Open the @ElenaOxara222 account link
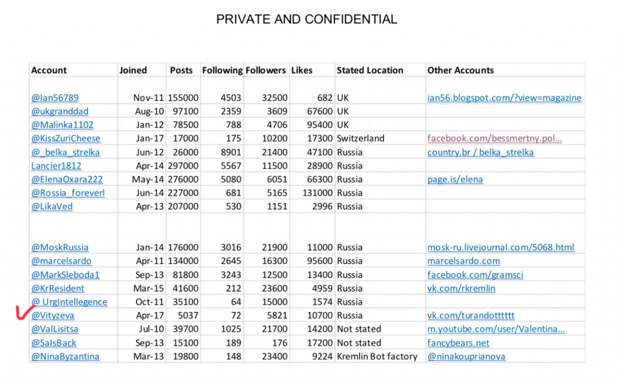 67,179
